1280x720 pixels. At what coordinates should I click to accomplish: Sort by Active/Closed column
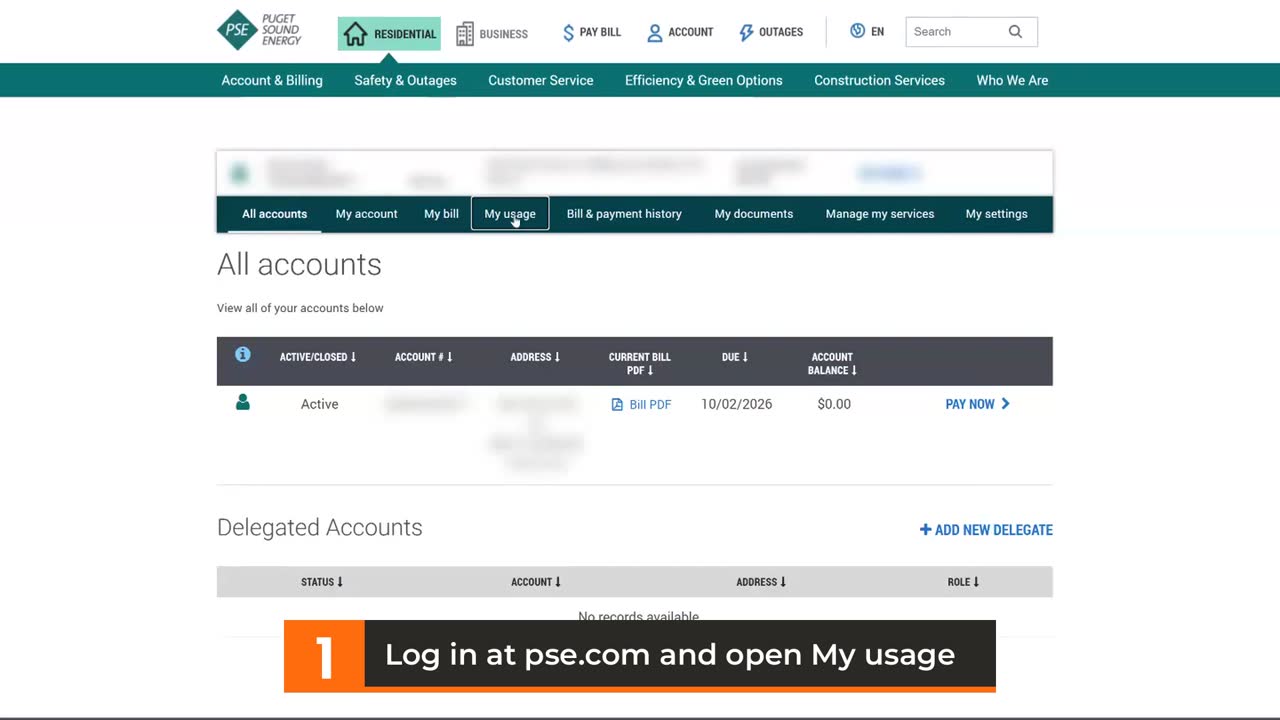pyautogui.click(x=318, y=357)
